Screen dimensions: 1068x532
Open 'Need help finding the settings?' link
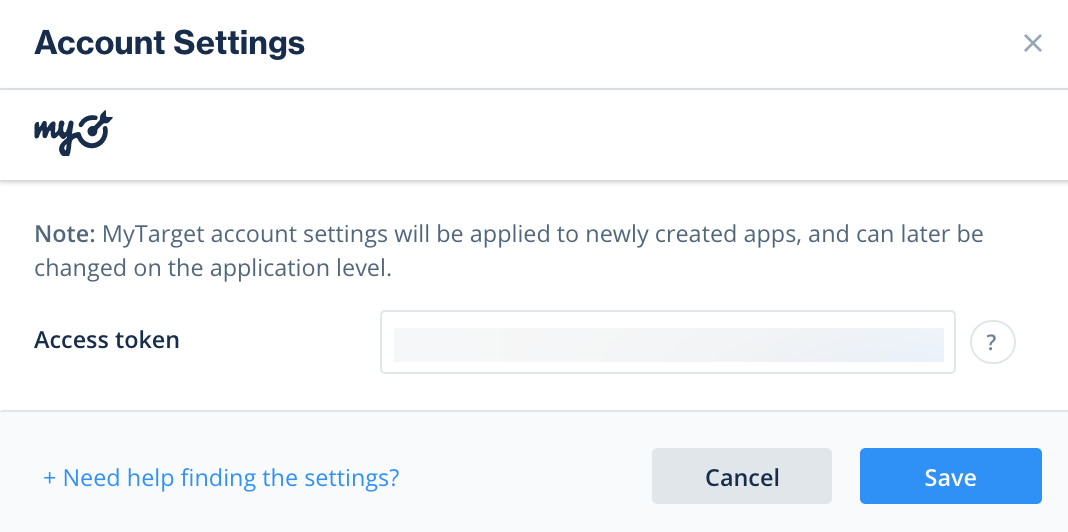pyautogui.click(x=221, y=477)
